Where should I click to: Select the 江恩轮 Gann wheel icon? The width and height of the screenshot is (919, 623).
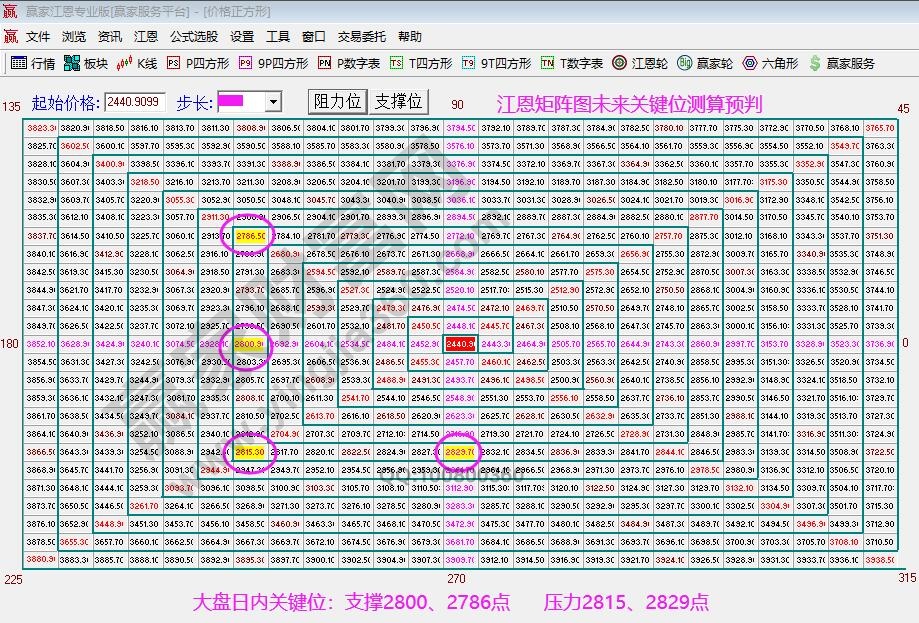point(637,61)
